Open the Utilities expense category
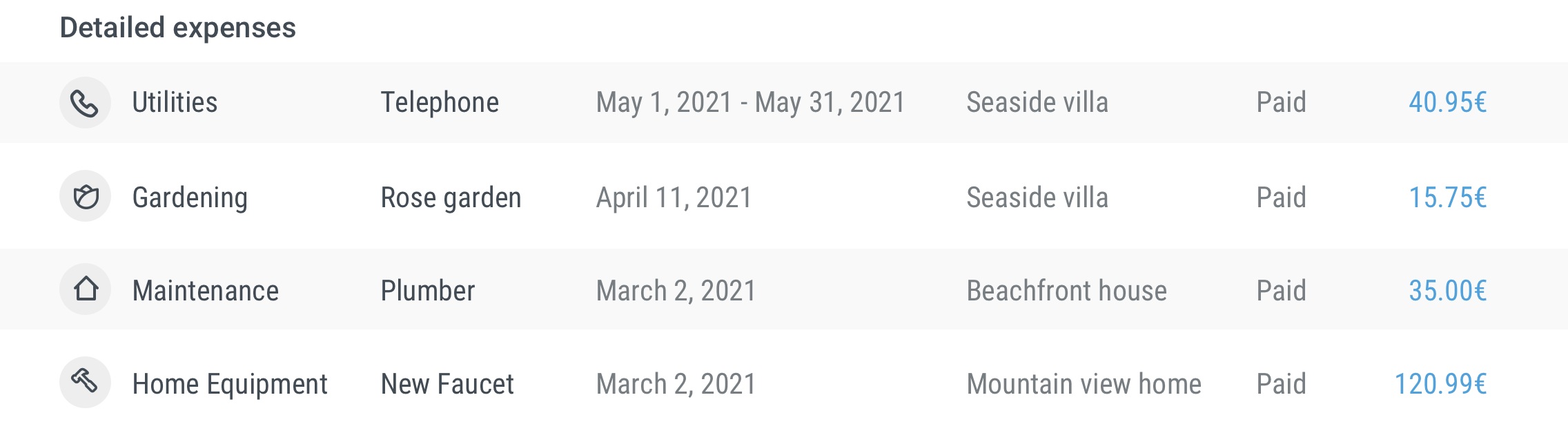Image resolution: width=1568 pixels, height=422 pixels. click(x=175, y=102)
